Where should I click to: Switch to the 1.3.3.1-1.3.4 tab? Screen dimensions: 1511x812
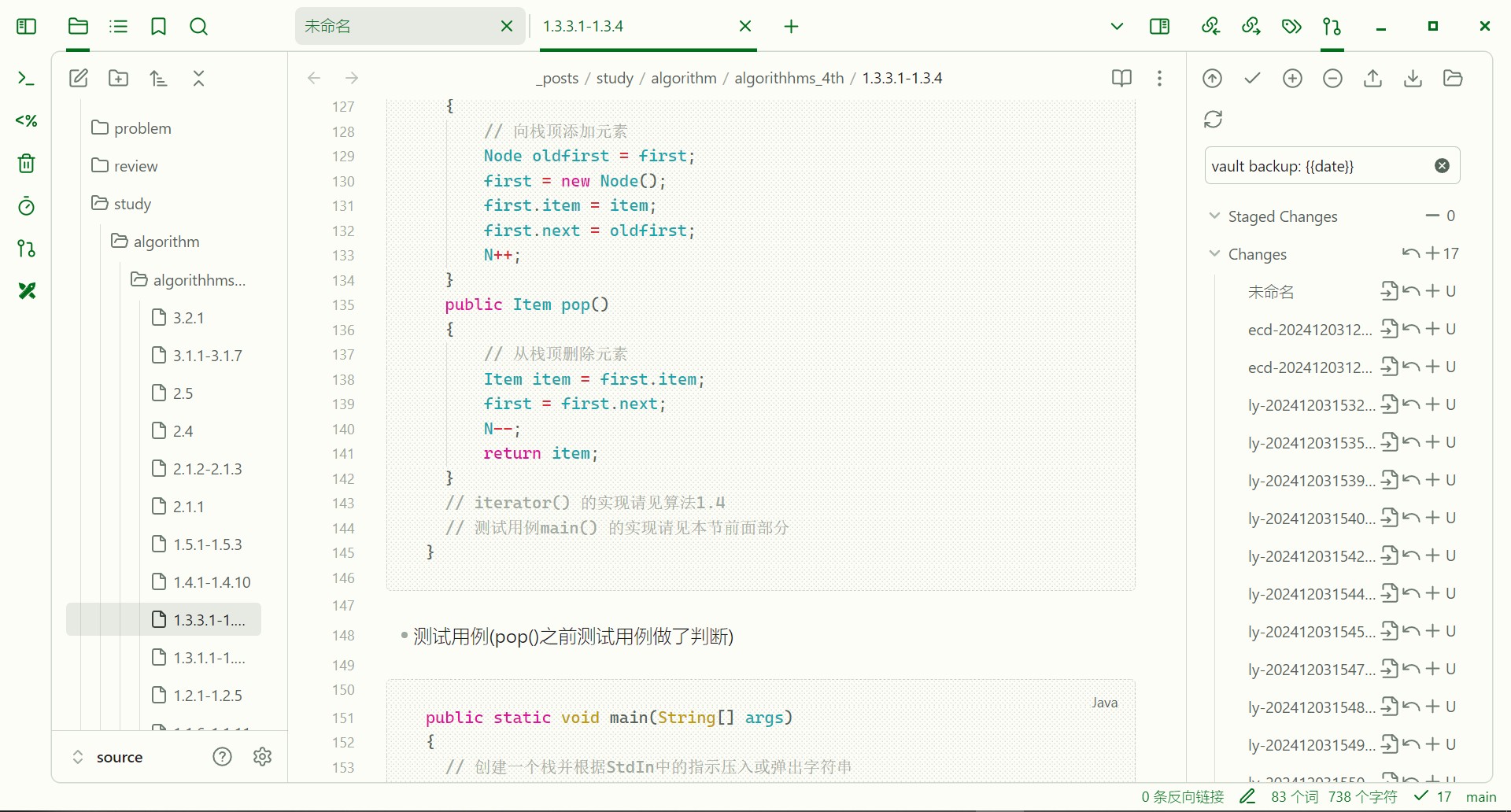[647, 26]
